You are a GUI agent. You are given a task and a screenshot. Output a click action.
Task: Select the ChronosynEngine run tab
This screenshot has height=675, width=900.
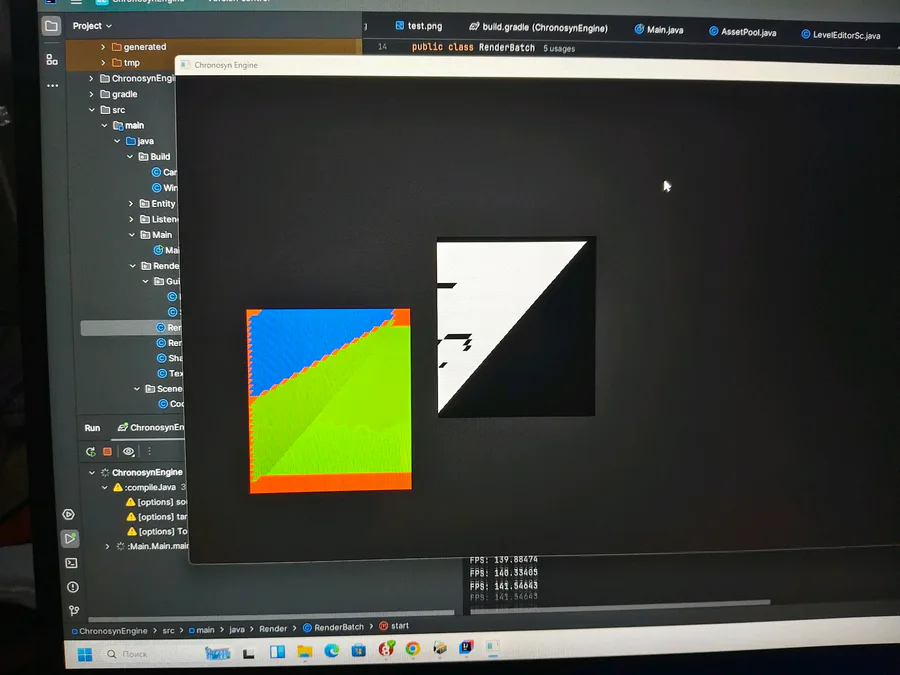[x=150, y=428]
